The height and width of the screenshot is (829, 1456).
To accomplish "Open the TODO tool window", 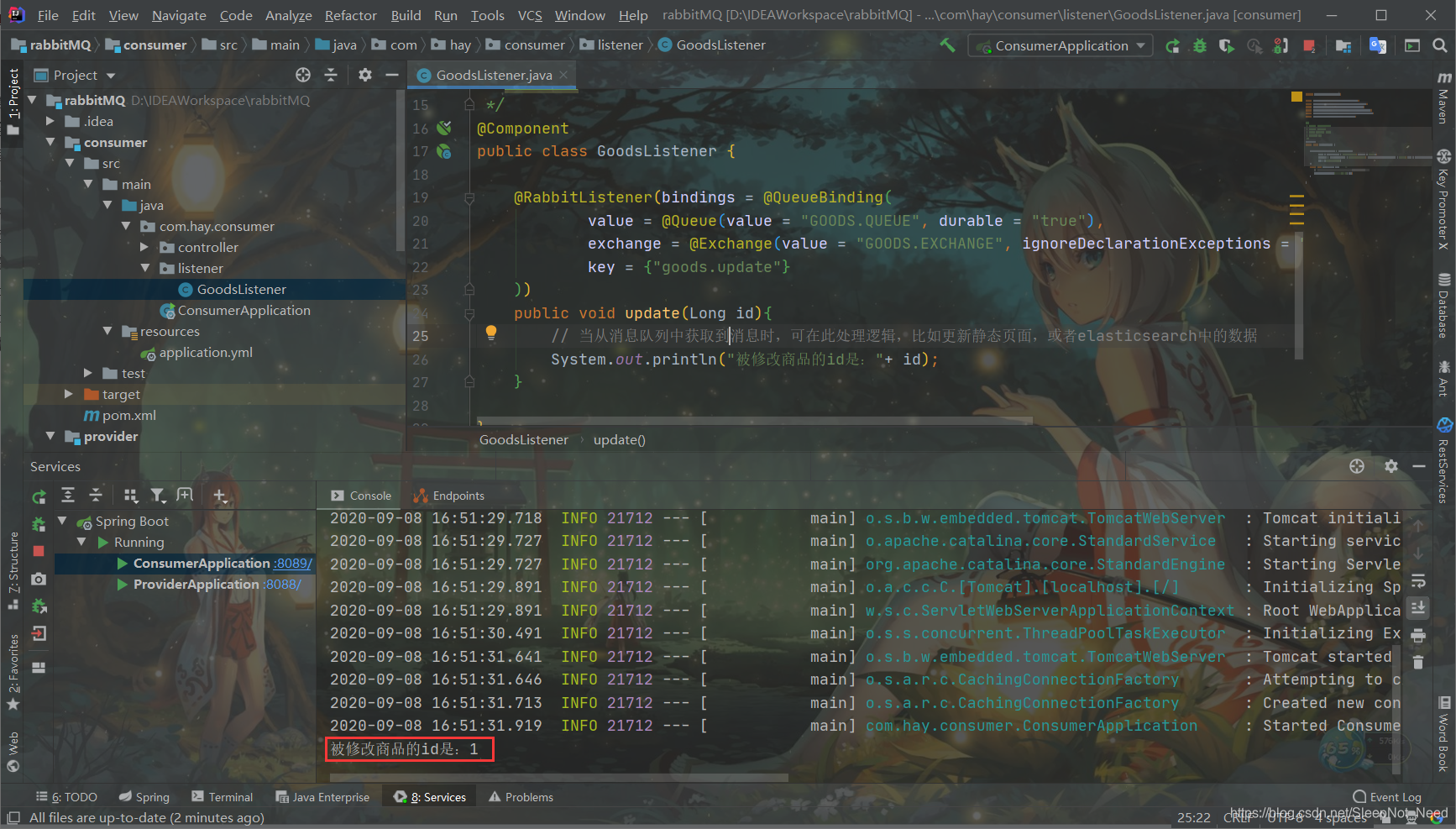I will [66, 797].
